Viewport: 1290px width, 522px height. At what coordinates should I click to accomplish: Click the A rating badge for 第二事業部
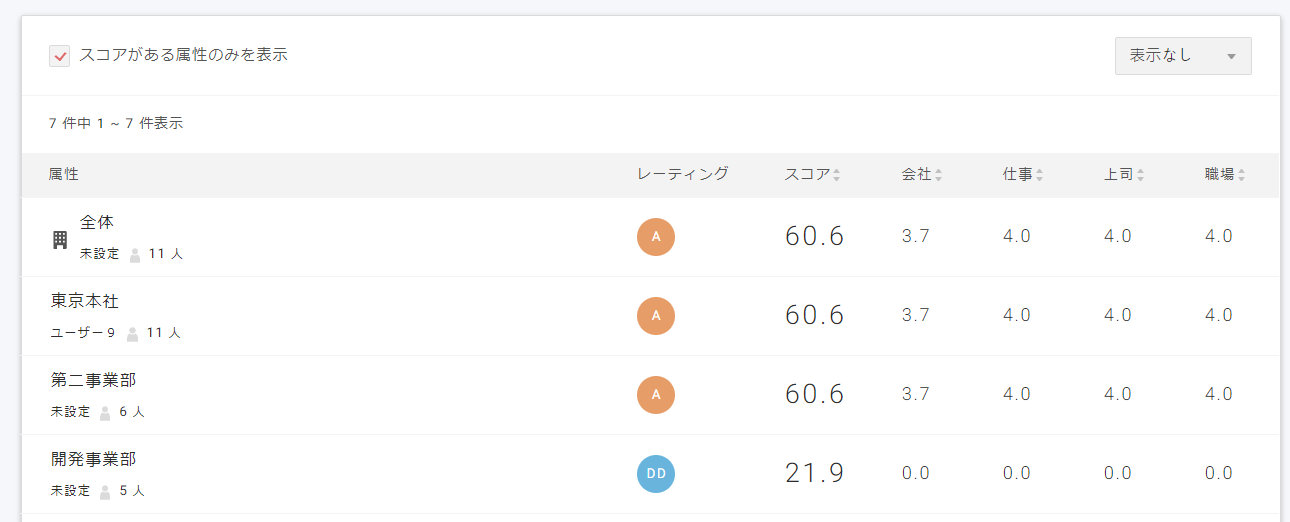tap(656, 394)
